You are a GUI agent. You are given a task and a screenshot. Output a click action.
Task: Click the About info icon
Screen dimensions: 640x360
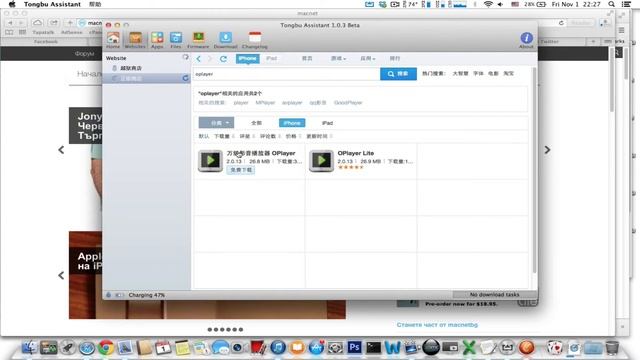pyautogui.click(x=527, y=40)
